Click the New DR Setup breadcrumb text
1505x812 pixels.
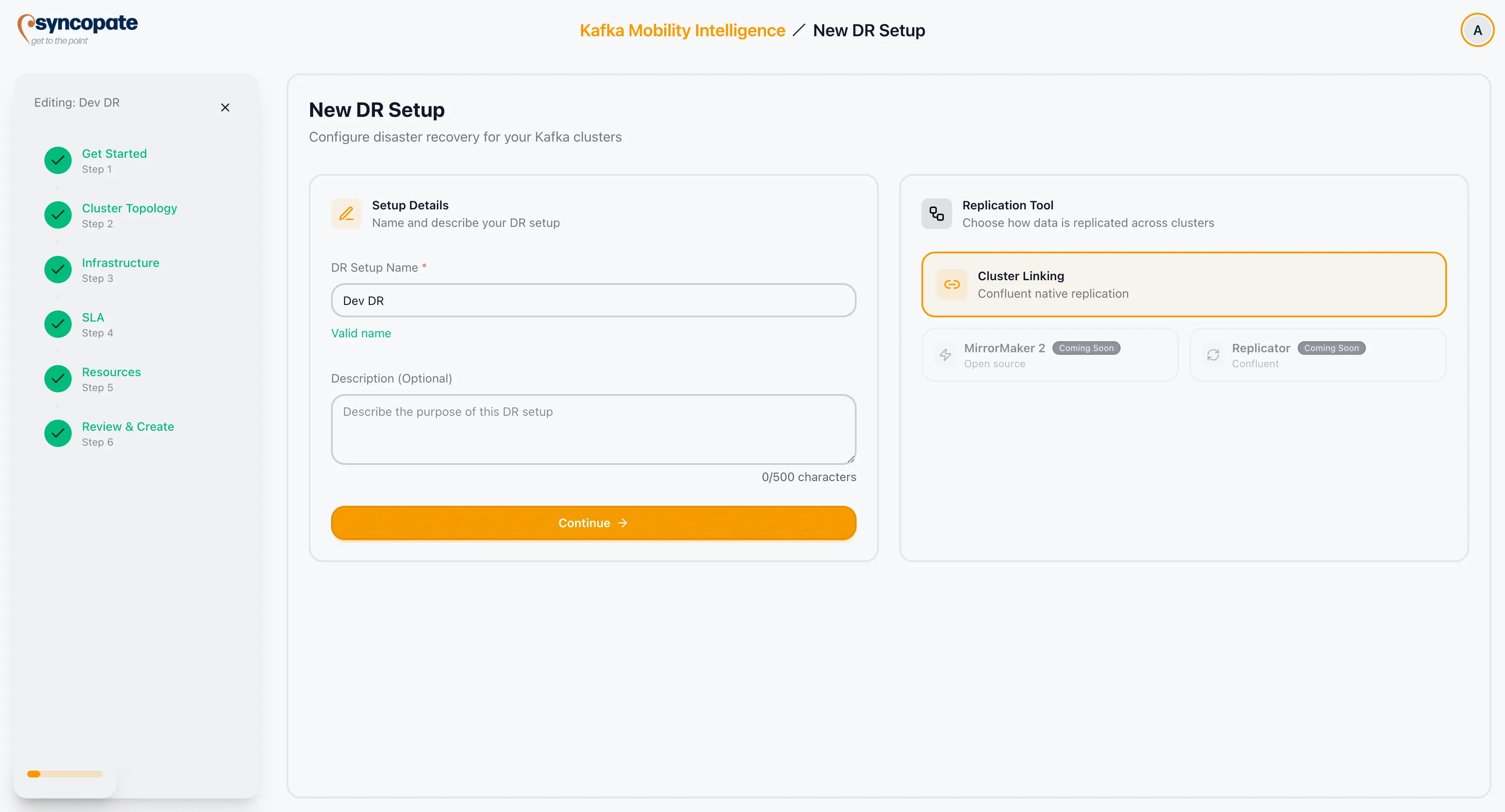pyautogui.click(x=869, y=30)
